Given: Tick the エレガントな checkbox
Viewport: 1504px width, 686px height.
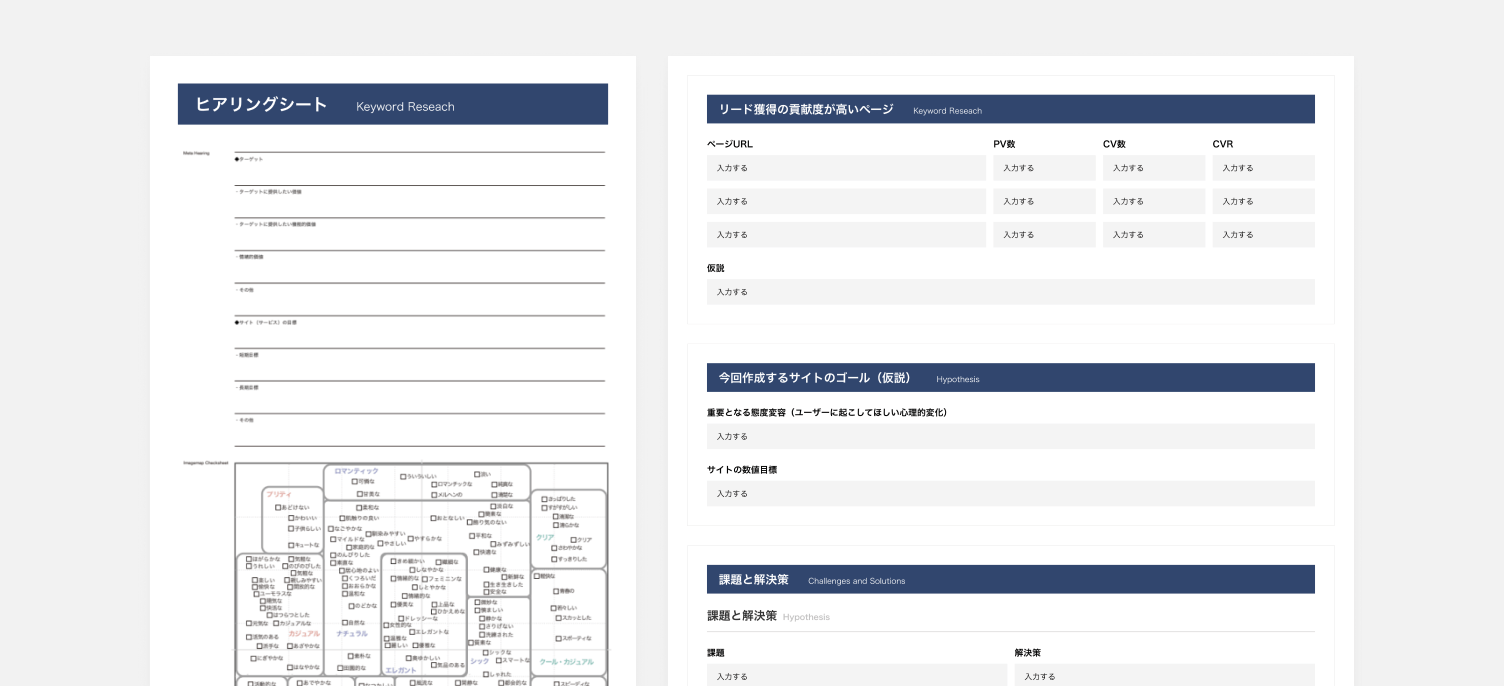Looking at the screenshot, I should [411, 632].
